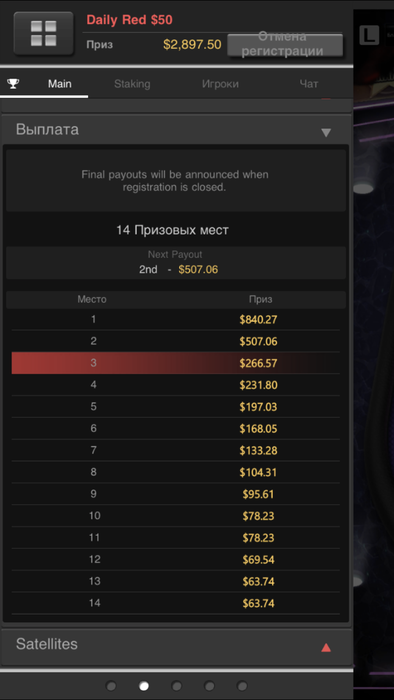Open the Игроки tab
The image size is (394, 700).
point(220,84)
